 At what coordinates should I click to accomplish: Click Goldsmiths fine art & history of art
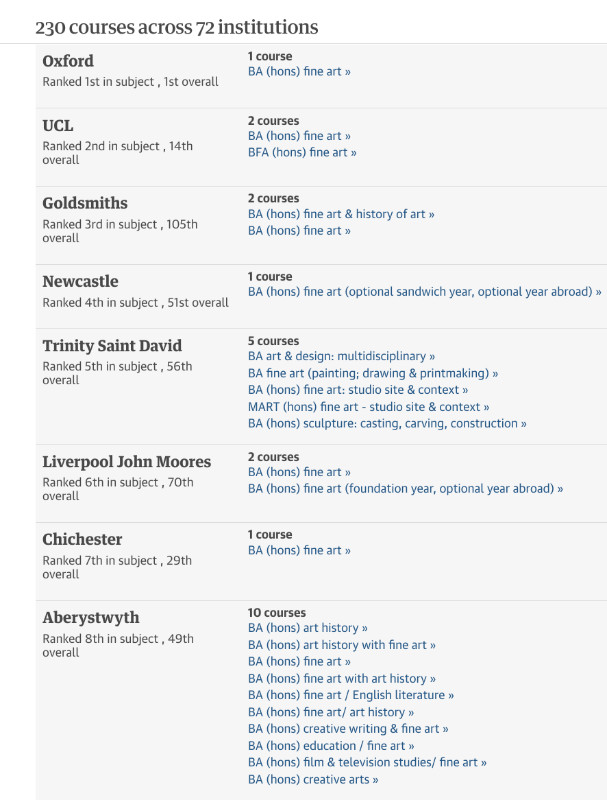click(341, 214)
